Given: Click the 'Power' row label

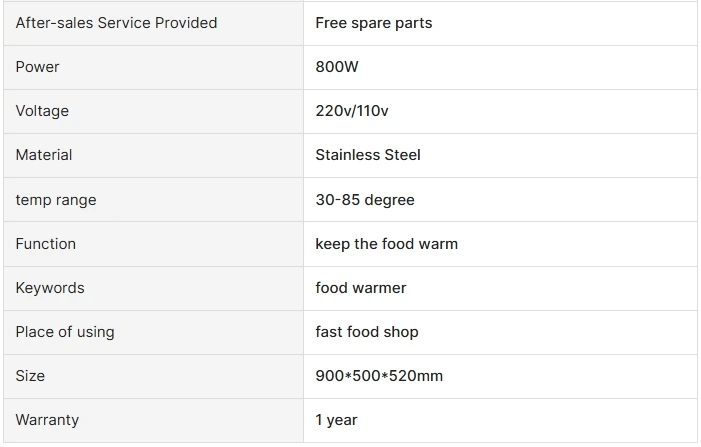Looking at the screenshot, I should (37, 67).
